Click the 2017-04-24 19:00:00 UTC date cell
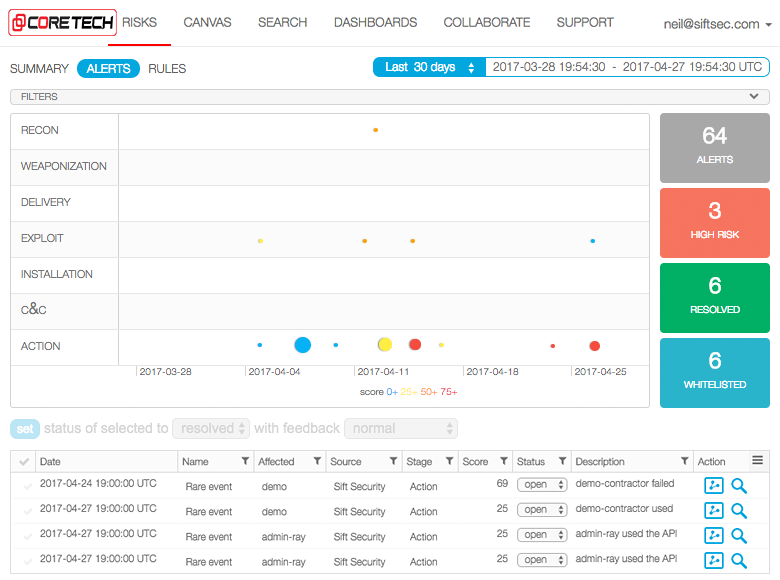Image resolution: width=780 pixels, height=580 pixels. (x=98, y=483)
